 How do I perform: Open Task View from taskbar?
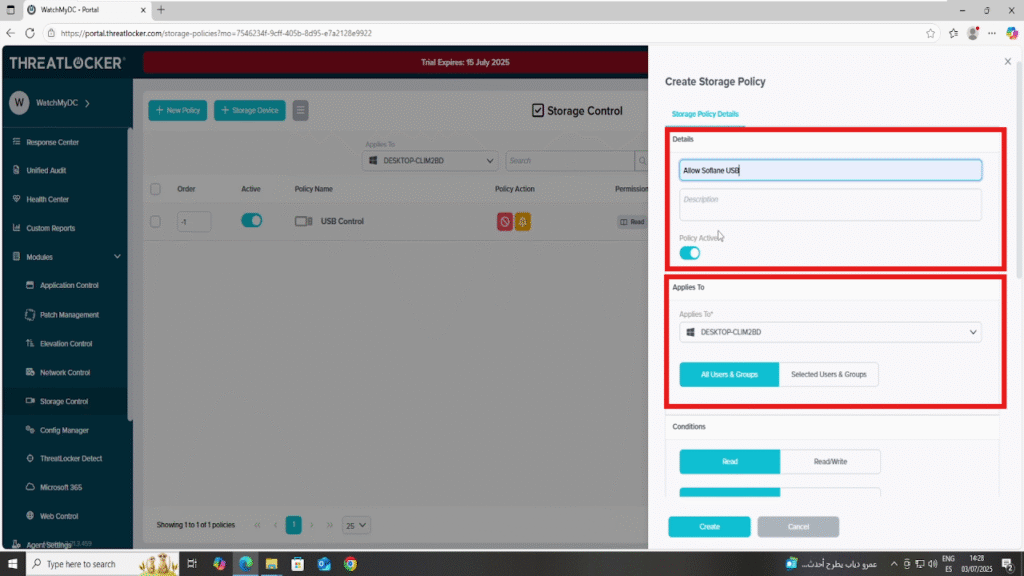pyautogui.click(x=192, y=564)
